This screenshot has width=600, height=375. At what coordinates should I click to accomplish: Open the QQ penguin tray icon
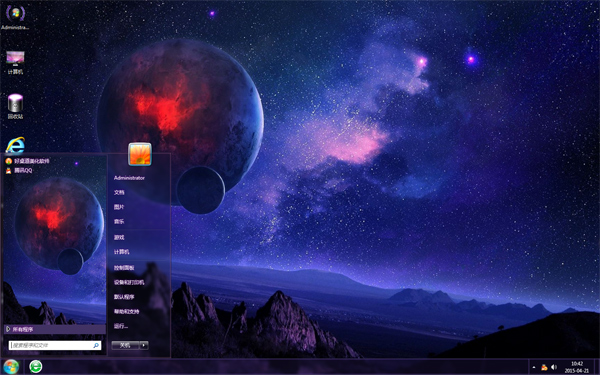click(x=544, y=367)
